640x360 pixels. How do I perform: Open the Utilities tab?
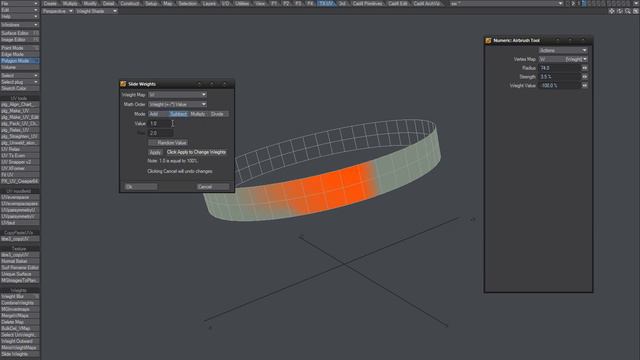coord(242,3)
